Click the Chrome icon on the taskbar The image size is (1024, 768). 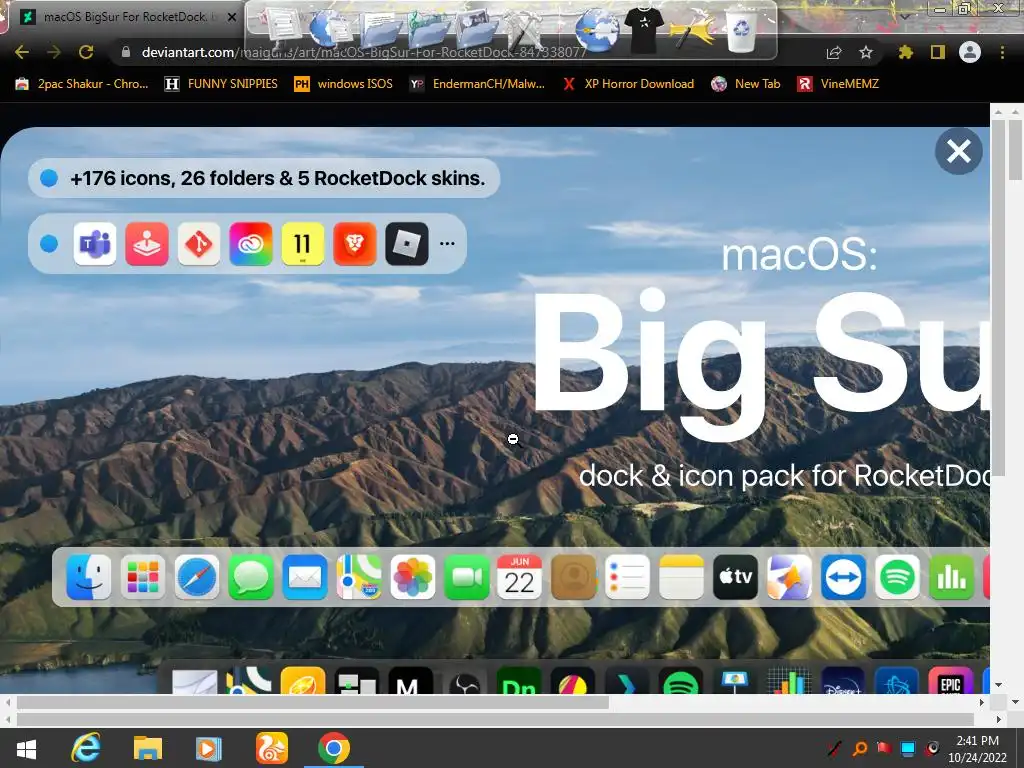(334, 748)
